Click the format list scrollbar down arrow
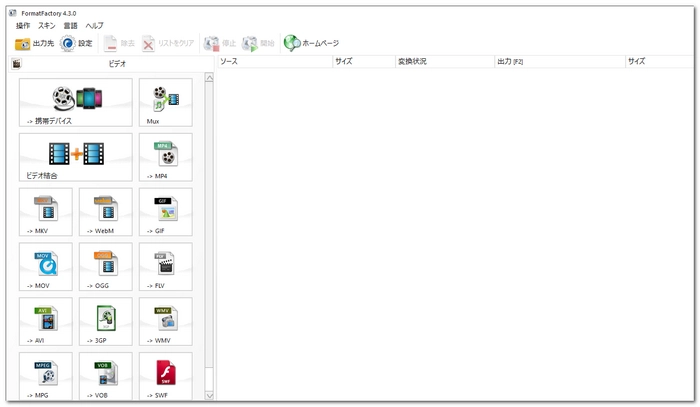 click(209, 395)
